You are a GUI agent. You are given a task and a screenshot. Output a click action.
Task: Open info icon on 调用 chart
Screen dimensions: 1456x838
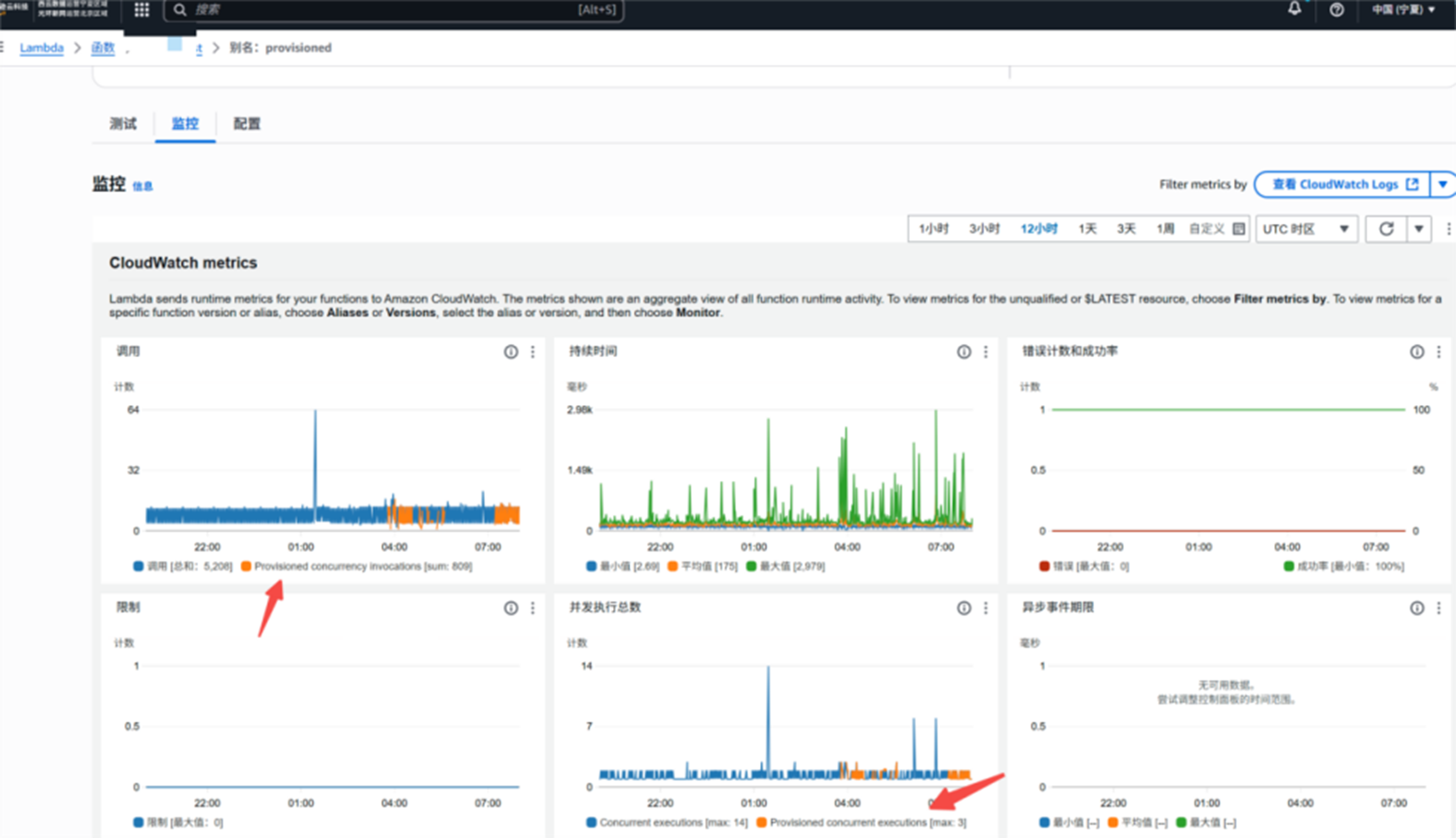tap(511, 352)
